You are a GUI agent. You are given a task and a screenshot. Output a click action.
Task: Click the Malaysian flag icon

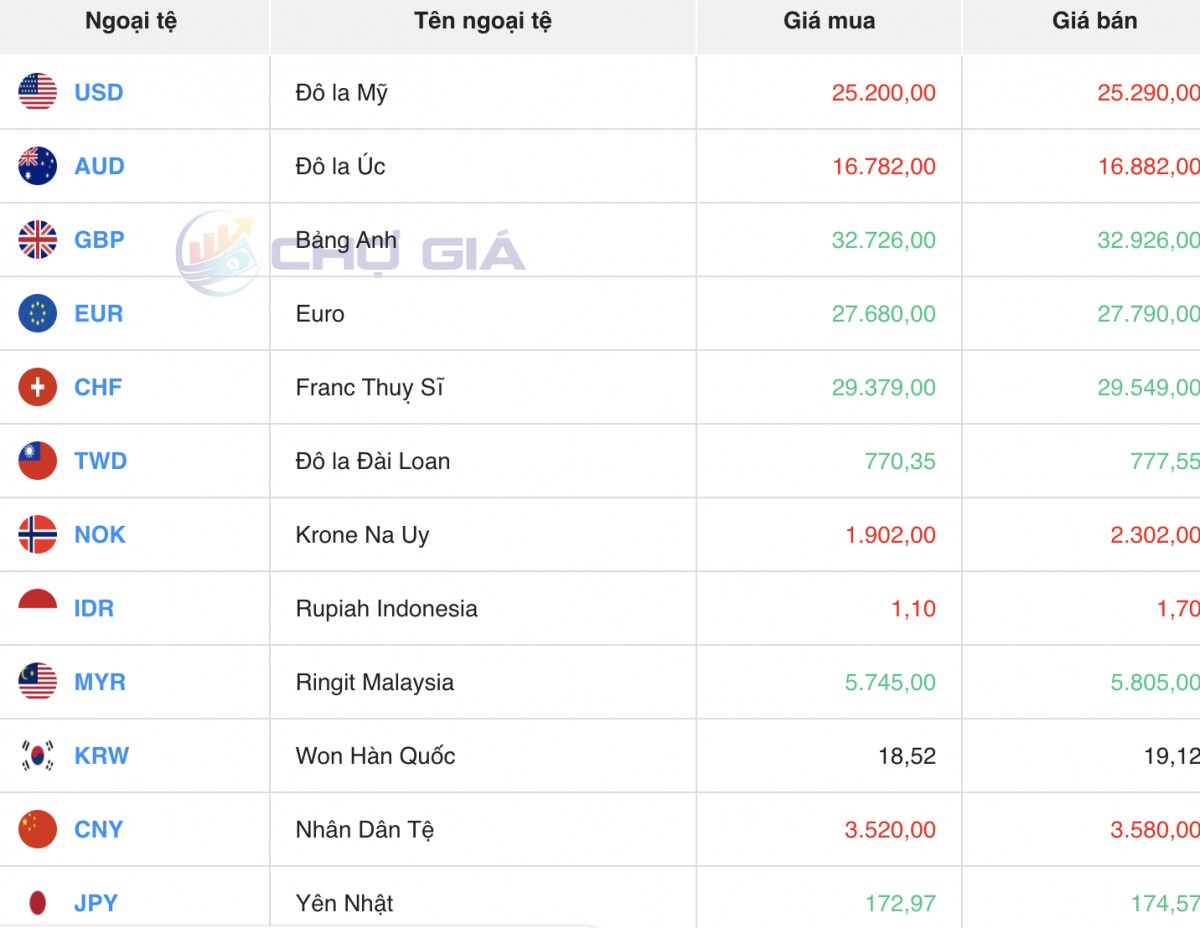[38, 682]
